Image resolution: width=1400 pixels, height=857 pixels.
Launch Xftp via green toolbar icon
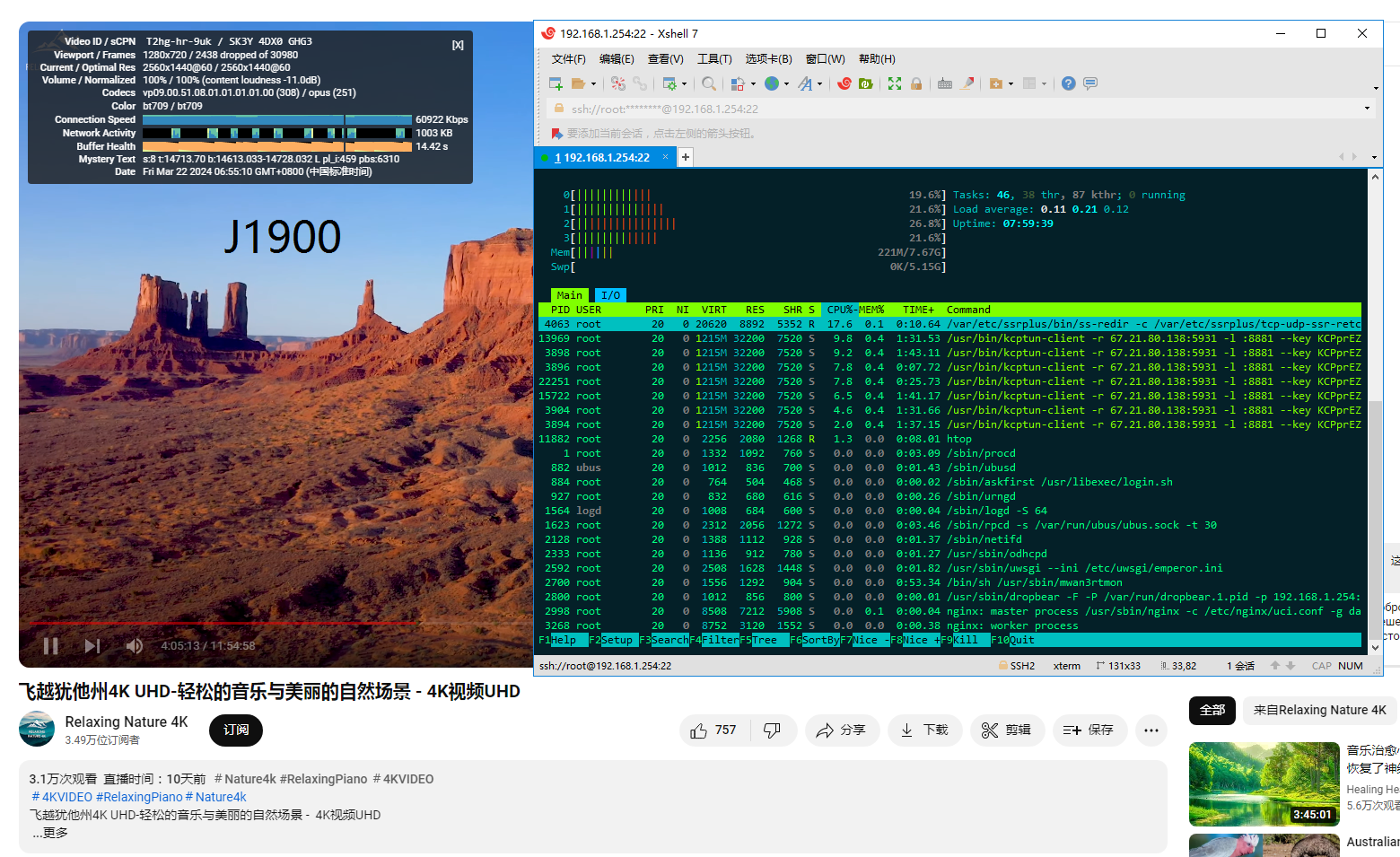click(866, 83)
